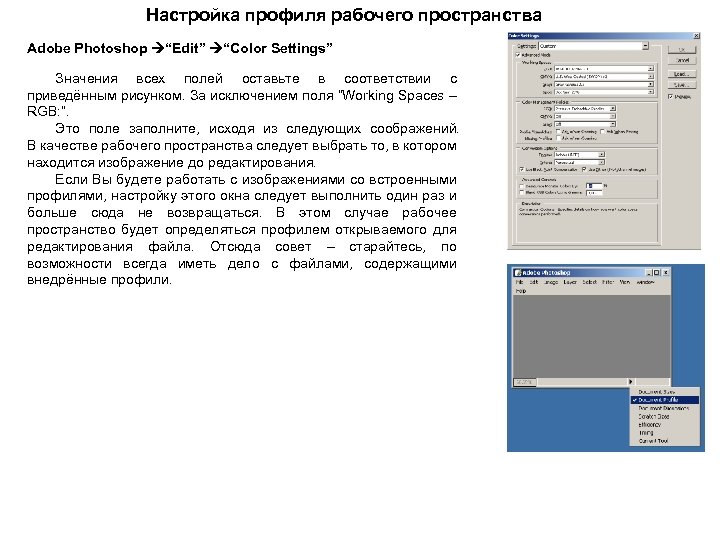Expand the Working Spaces Gray dropdown
This screenshot has height=540, width=720.
(604, 84)
